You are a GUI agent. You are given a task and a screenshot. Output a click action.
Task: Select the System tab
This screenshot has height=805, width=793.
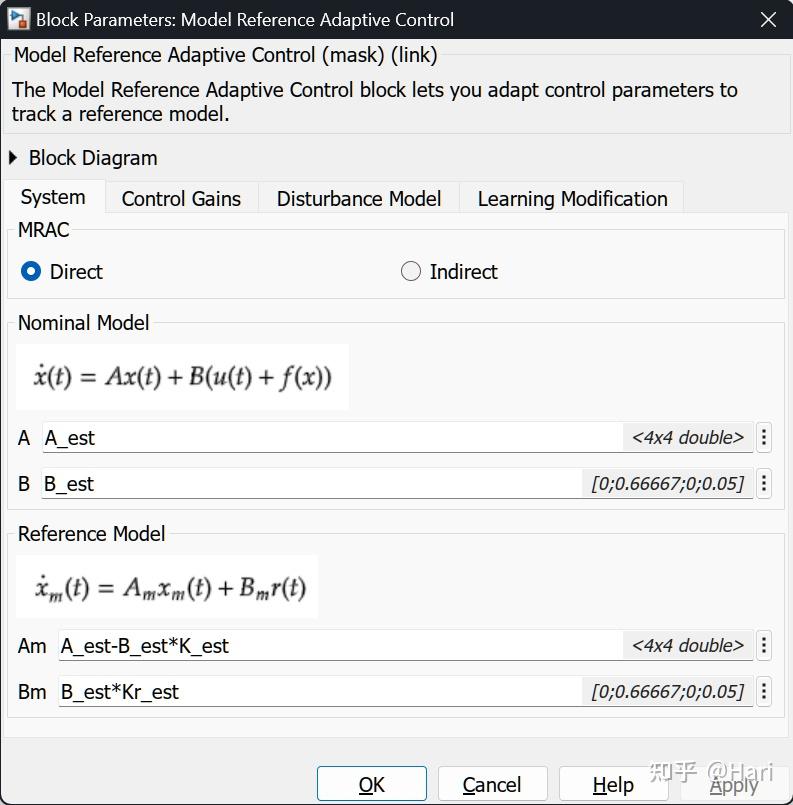tap(53, 197)
